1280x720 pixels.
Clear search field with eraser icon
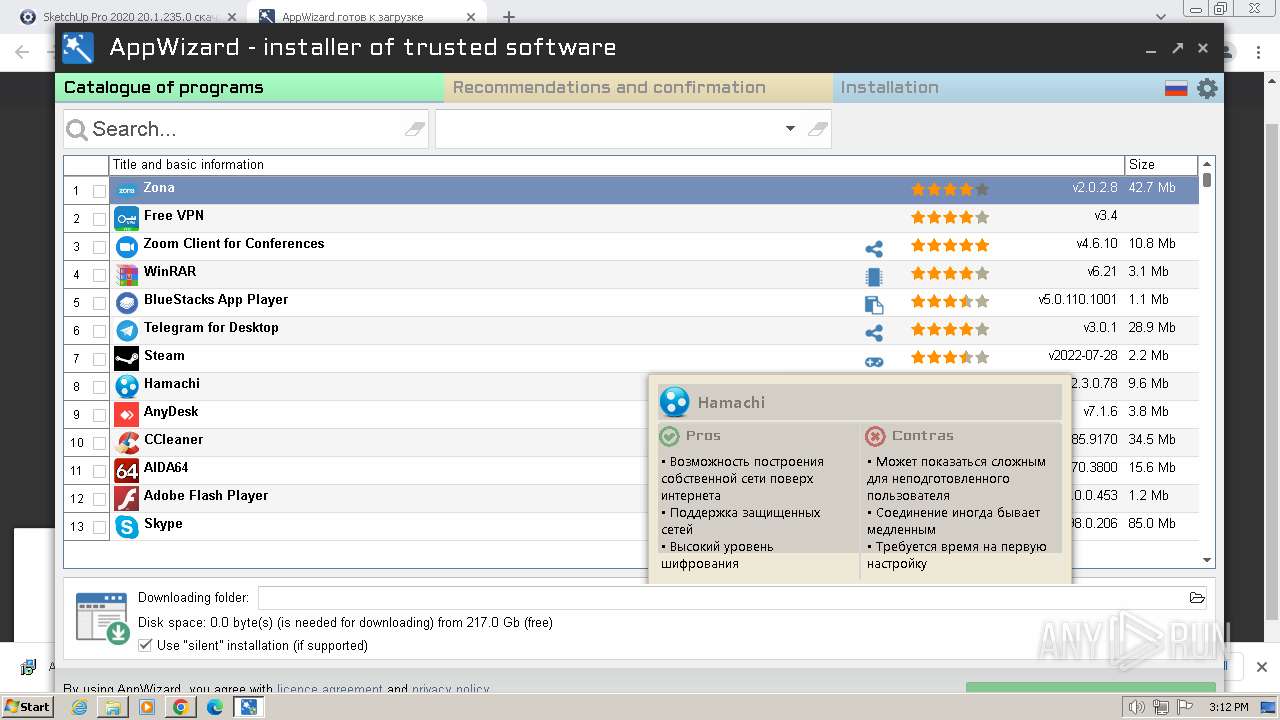point(414,129)
